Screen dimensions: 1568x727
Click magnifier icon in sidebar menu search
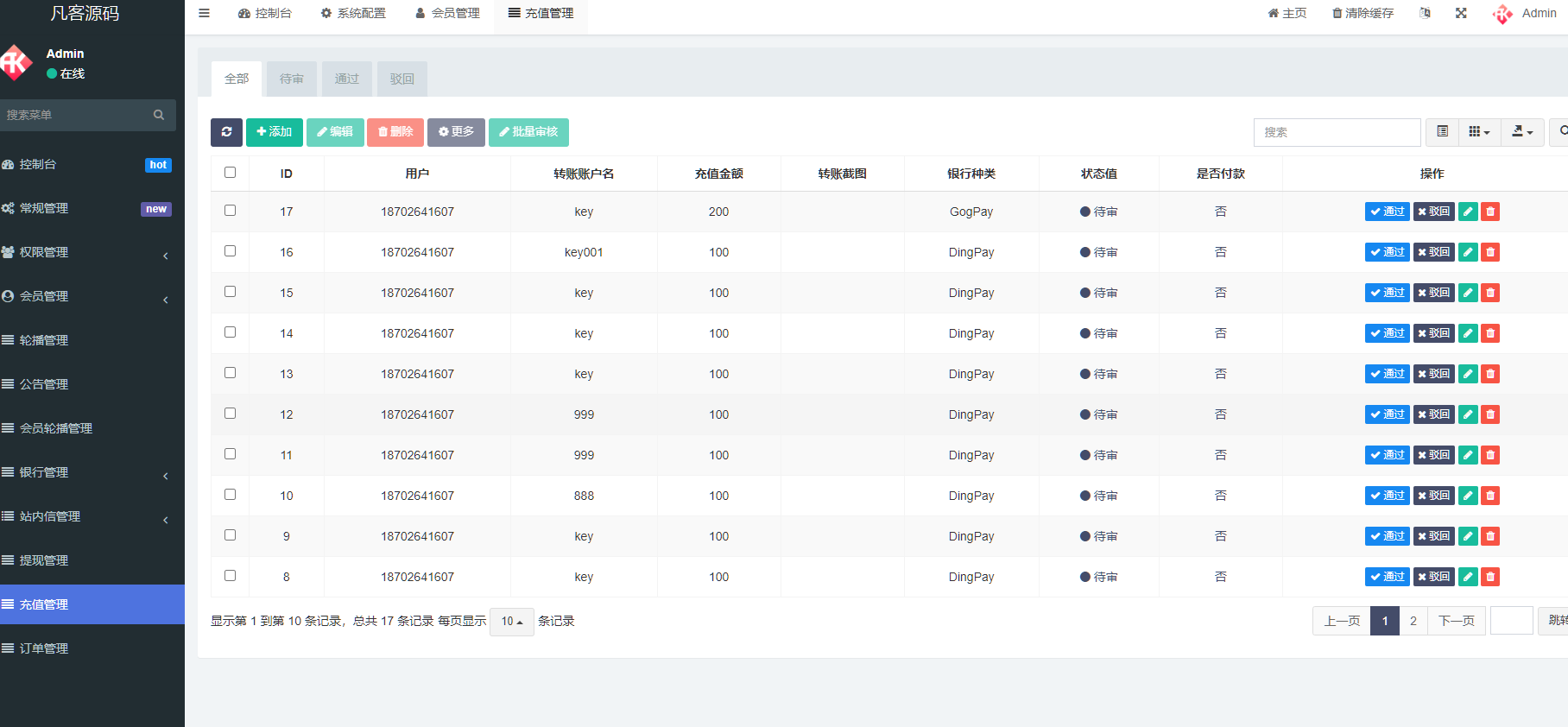159,115
